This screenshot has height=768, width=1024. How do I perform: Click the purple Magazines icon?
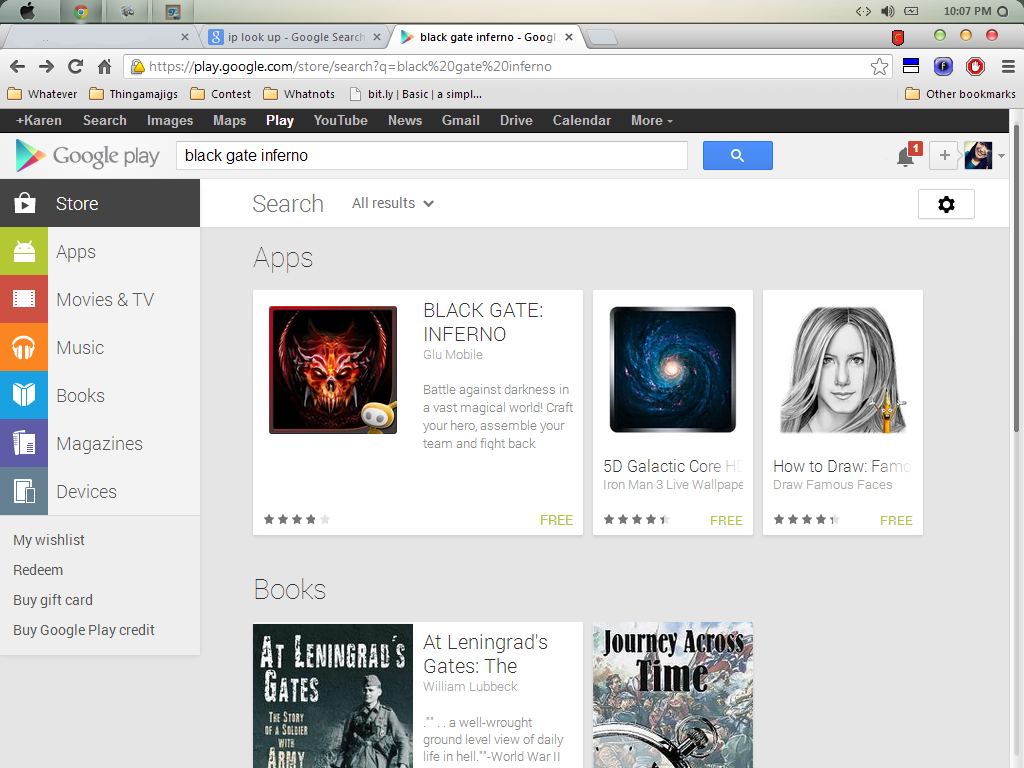click(24, 443)
